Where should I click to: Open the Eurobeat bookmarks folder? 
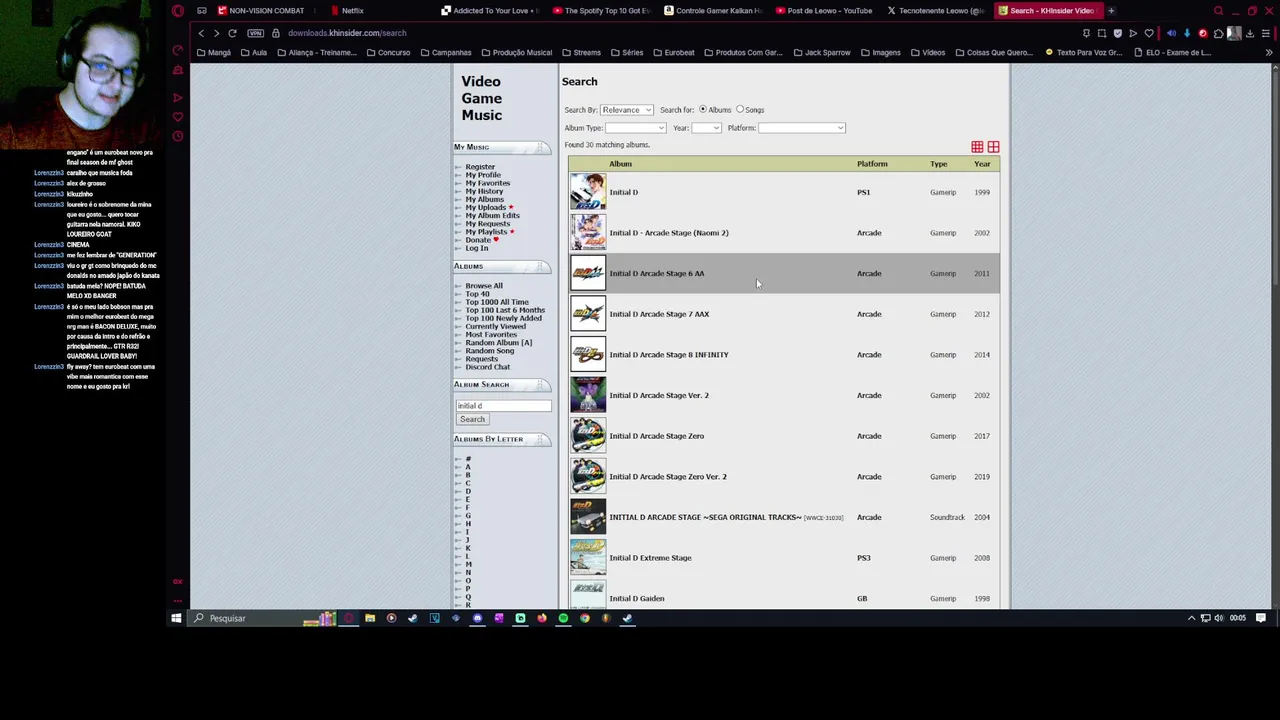point(673,52)
